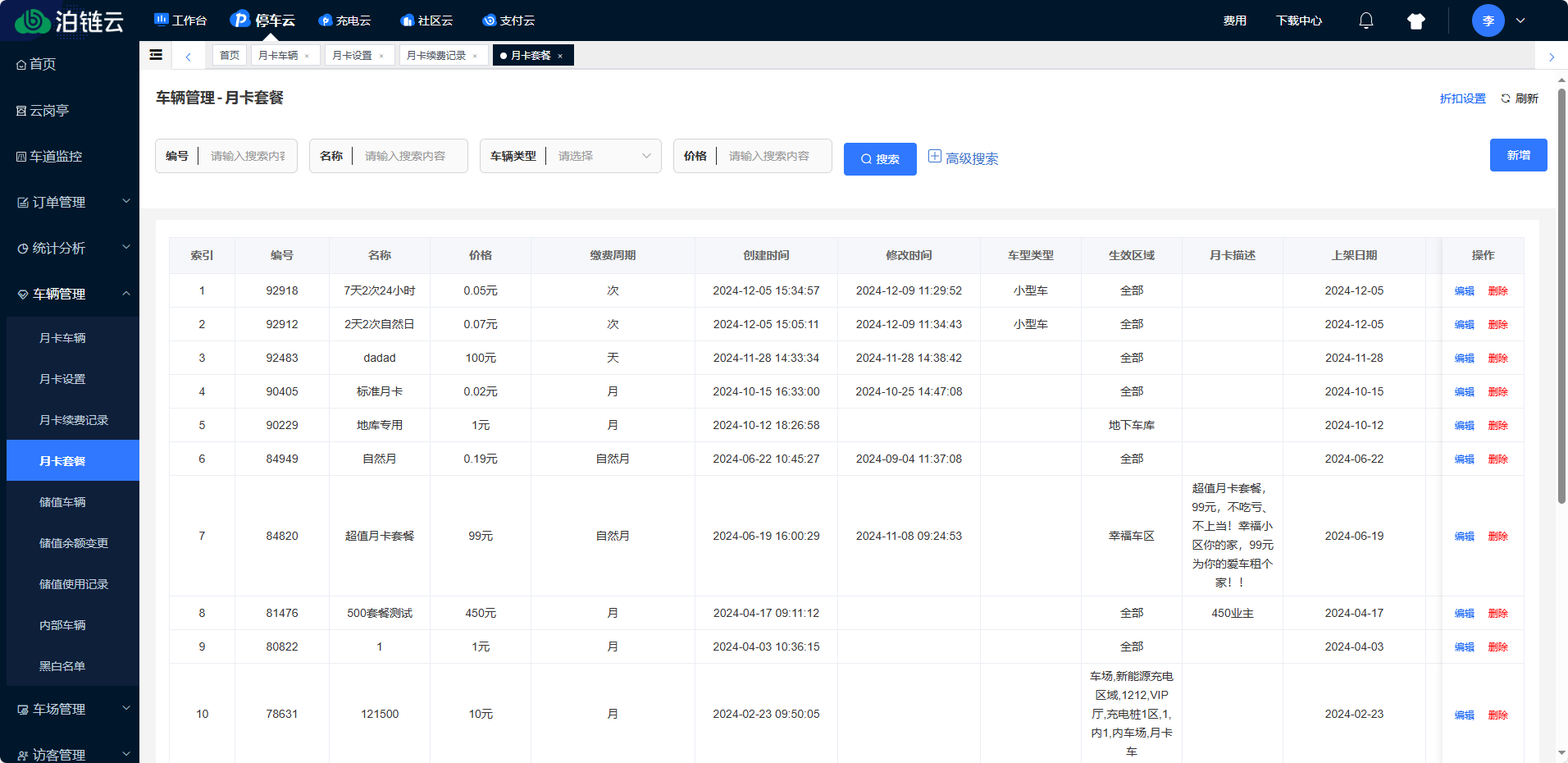Click the 编号 search input field
Image resolution: width=1568 pixels, height=763 pixels.
(x=248, y=156)
